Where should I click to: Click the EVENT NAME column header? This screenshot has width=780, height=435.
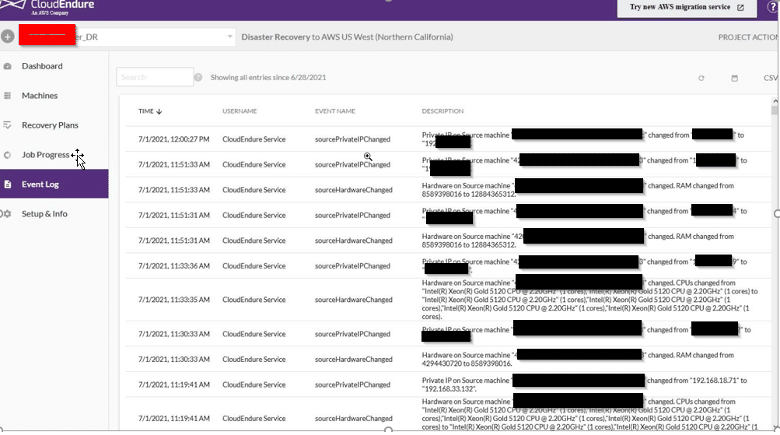(x=335, y=111)
